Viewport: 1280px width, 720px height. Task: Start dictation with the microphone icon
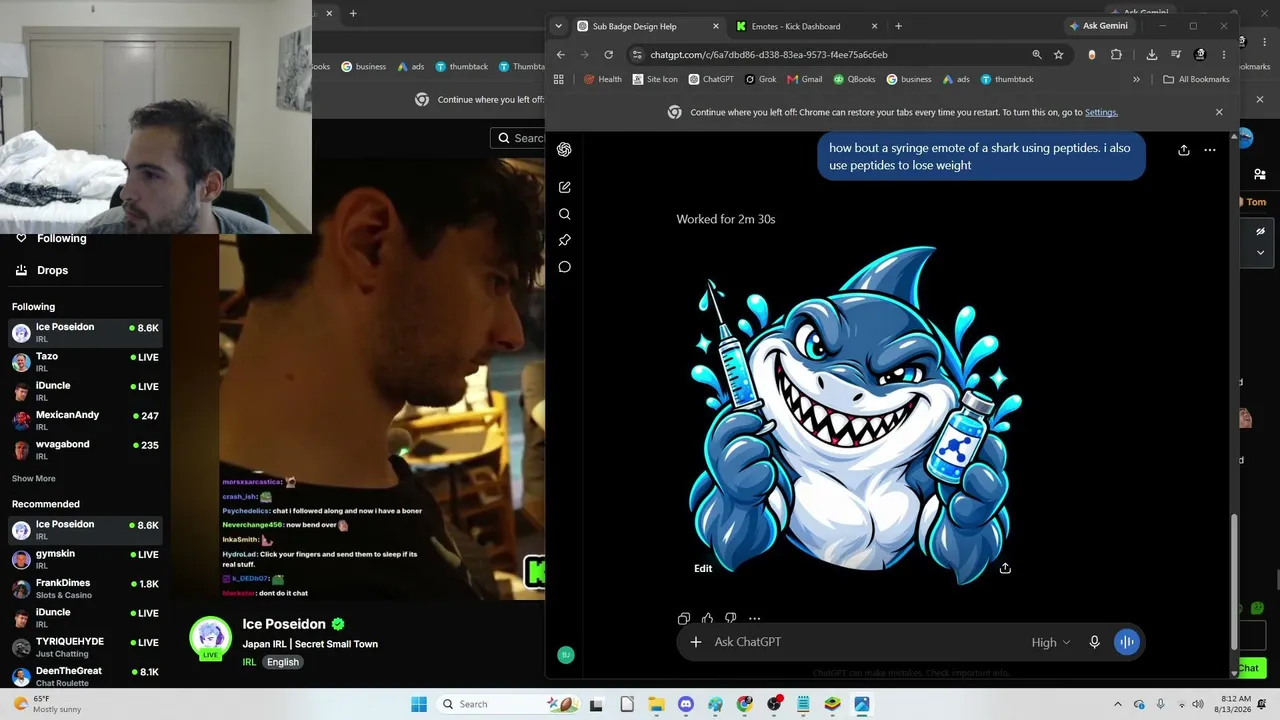[1094, 642]
